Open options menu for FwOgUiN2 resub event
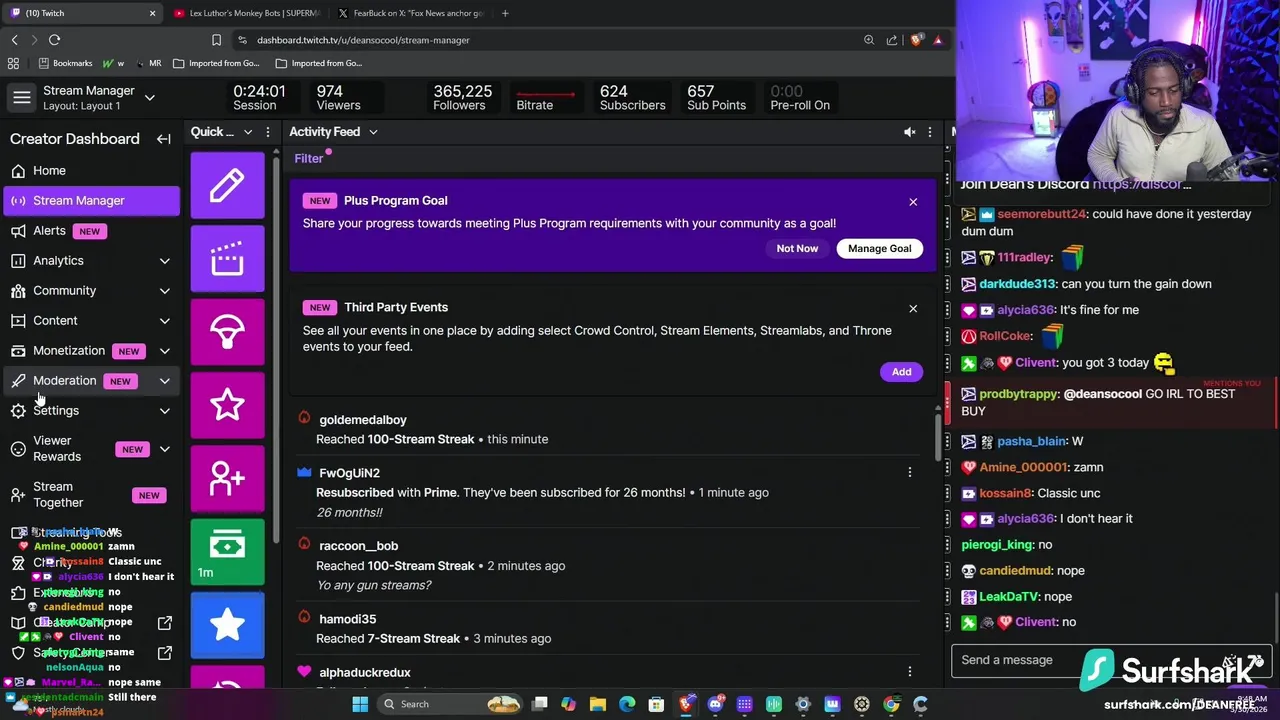Viewport: 1280px width, 720px height. click(909, 473)
